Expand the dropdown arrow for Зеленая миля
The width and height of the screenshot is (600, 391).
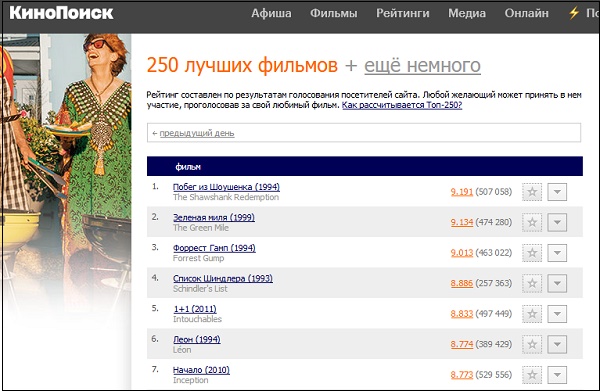click(557, 222)
